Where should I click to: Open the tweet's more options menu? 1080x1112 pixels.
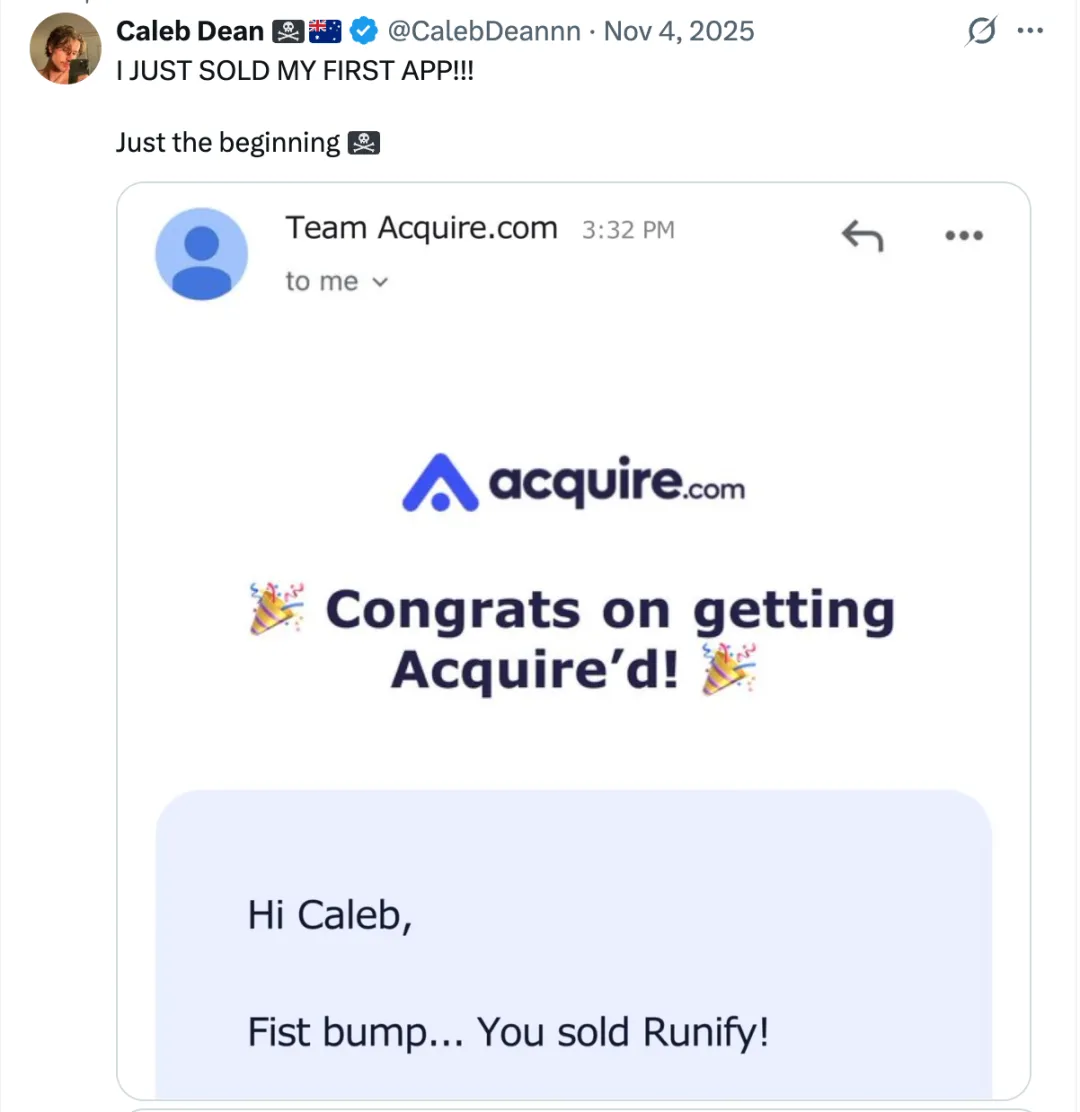pos(1029,31)
